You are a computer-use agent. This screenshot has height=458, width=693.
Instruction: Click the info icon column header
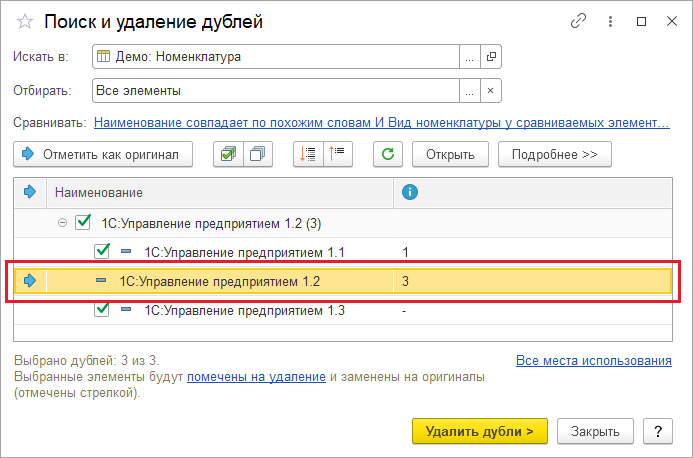(410, 192)
